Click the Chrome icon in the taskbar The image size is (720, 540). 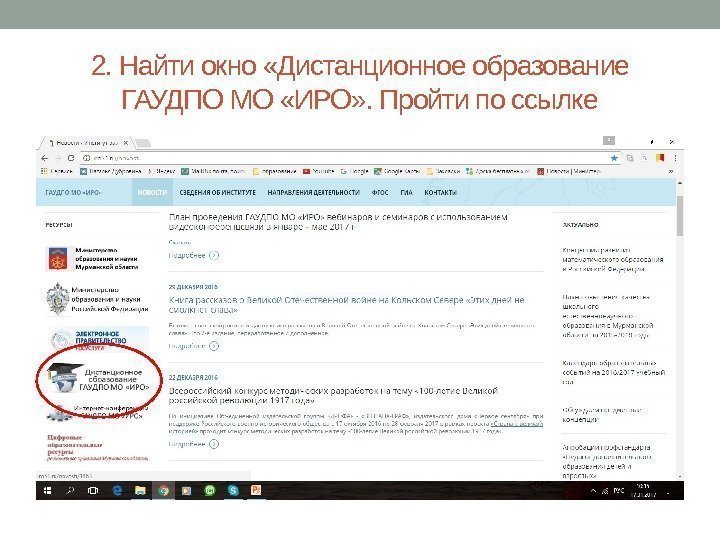point(163,491)
